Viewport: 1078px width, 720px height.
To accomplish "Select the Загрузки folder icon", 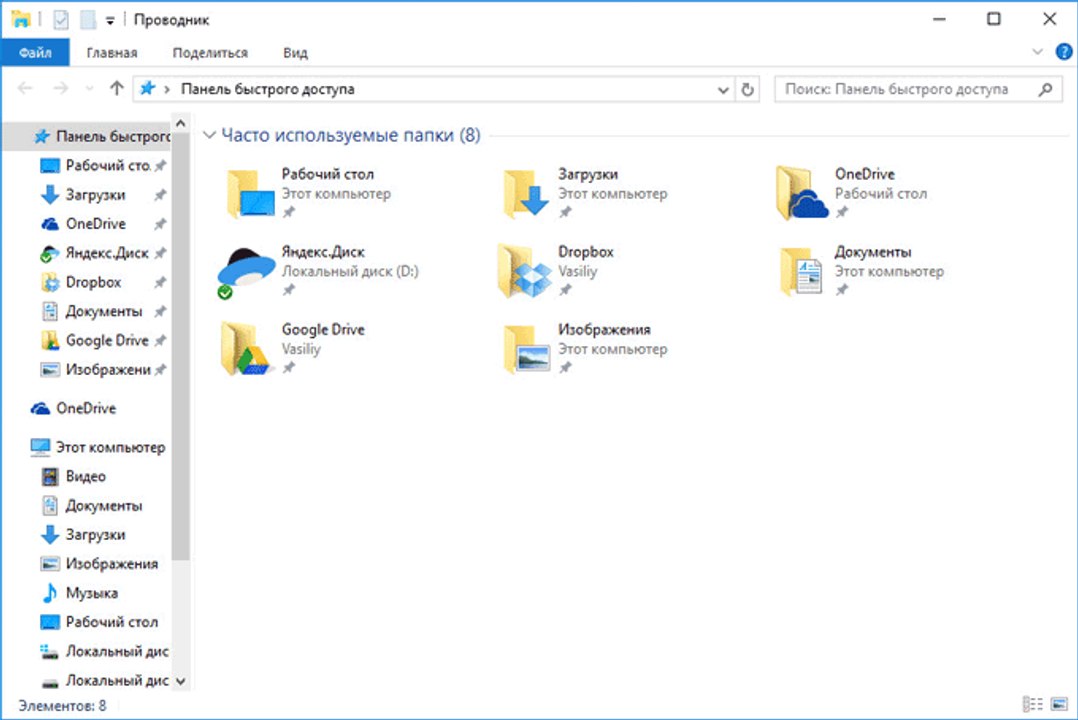I will (x=526, y=193).
